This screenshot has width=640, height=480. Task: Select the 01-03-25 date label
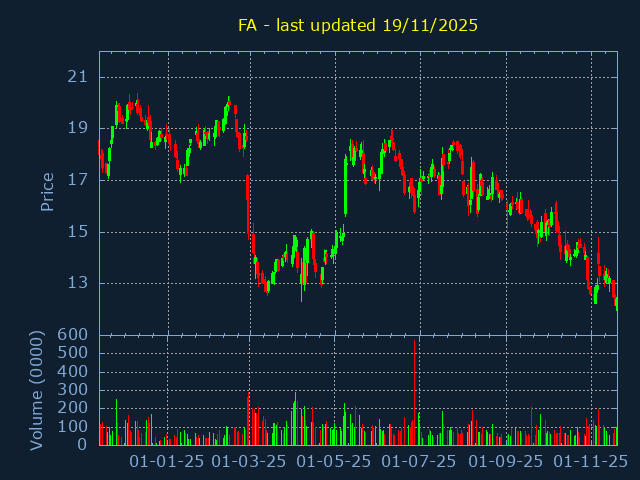250,461
